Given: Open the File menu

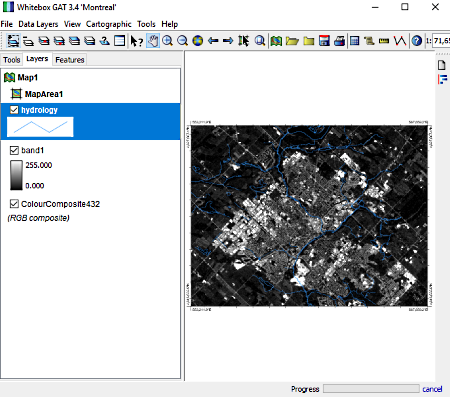Looking at the screenshot, I should coord(7,24).
